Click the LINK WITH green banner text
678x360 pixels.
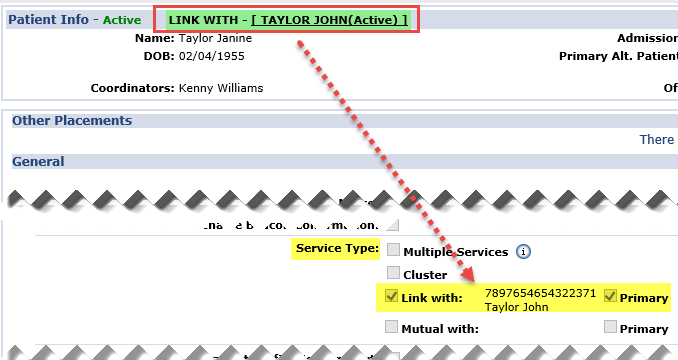(288, 20)
